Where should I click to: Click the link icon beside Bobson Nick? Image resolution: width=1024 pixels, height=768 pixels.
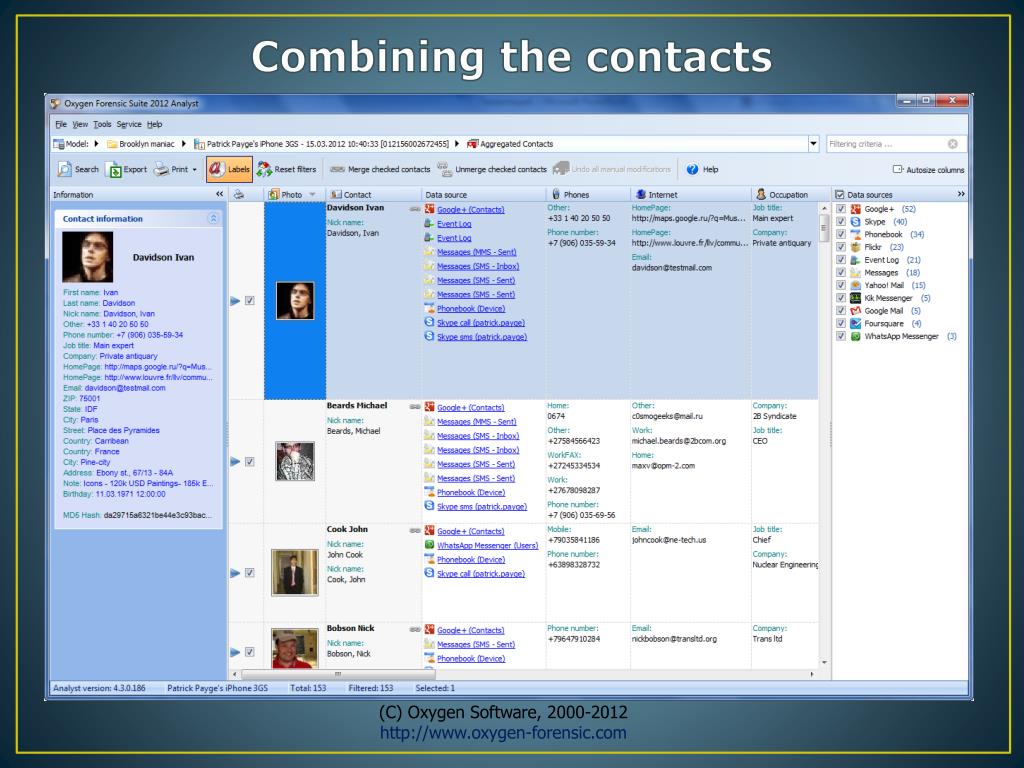tap(415, 630)
